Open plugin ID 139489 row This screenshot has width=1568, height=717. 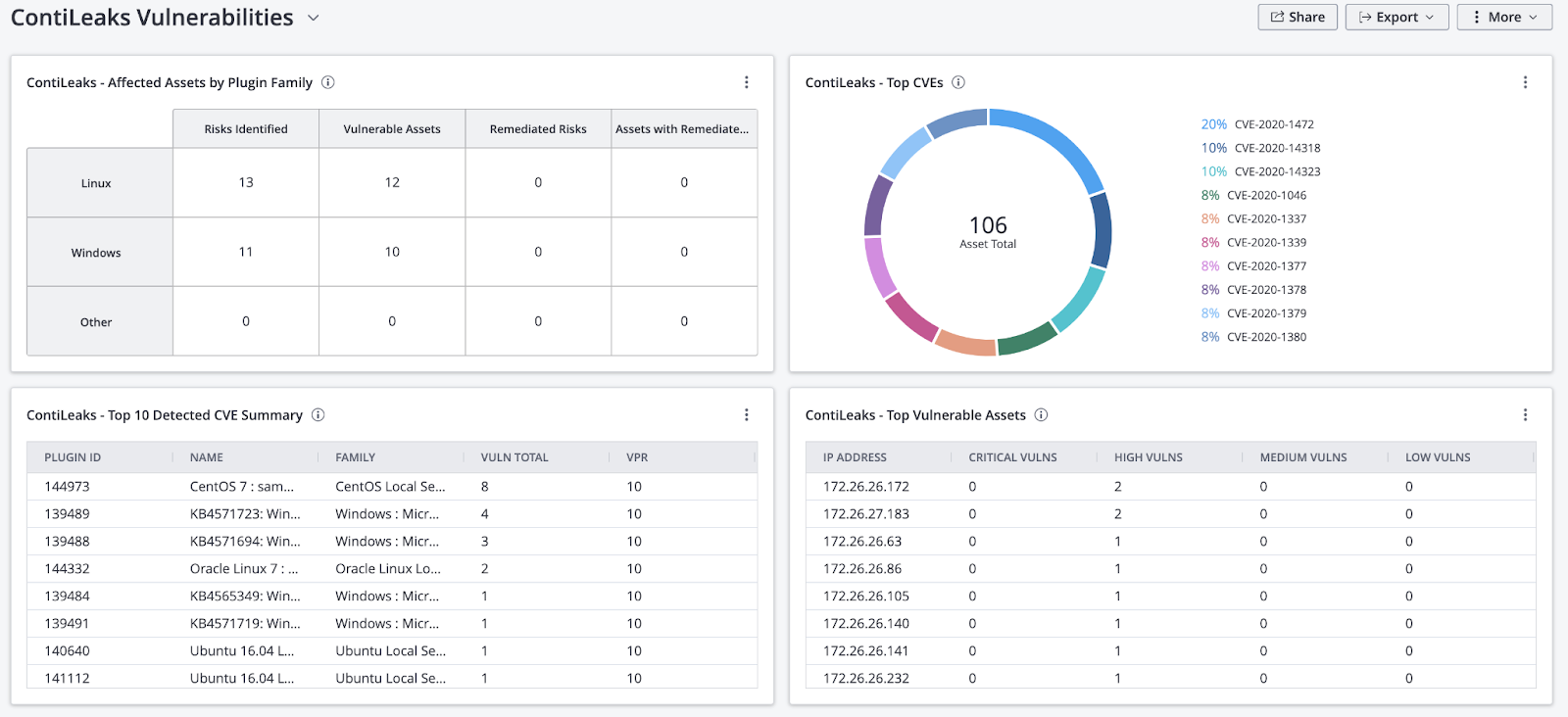392,514
